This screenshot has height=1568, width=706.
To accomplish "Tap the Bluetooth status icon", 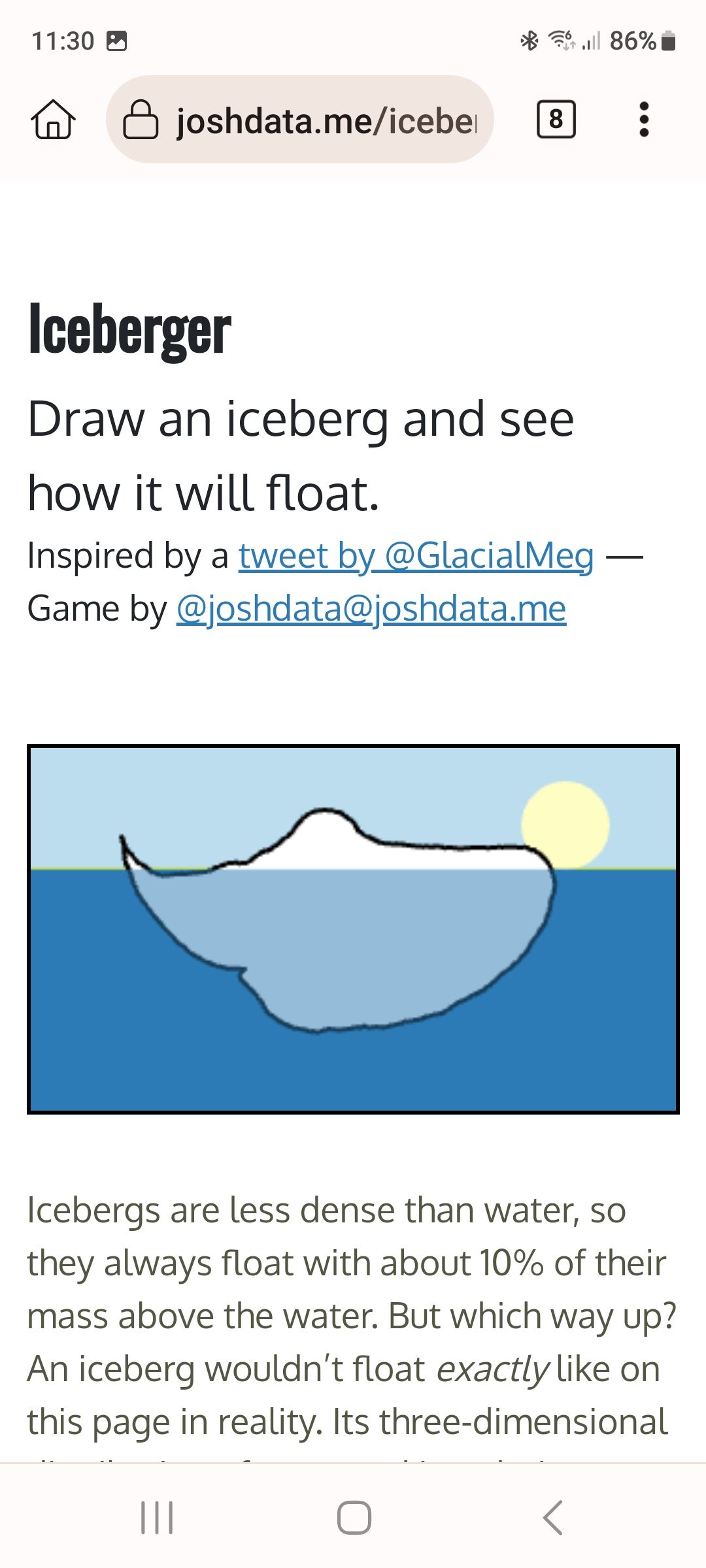I will 529,41.
